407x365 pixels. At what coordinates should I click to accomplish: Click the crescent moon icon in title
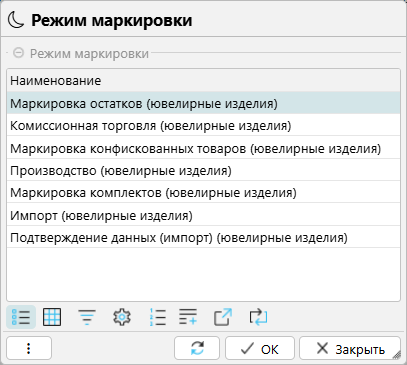[x=16, y=20]
